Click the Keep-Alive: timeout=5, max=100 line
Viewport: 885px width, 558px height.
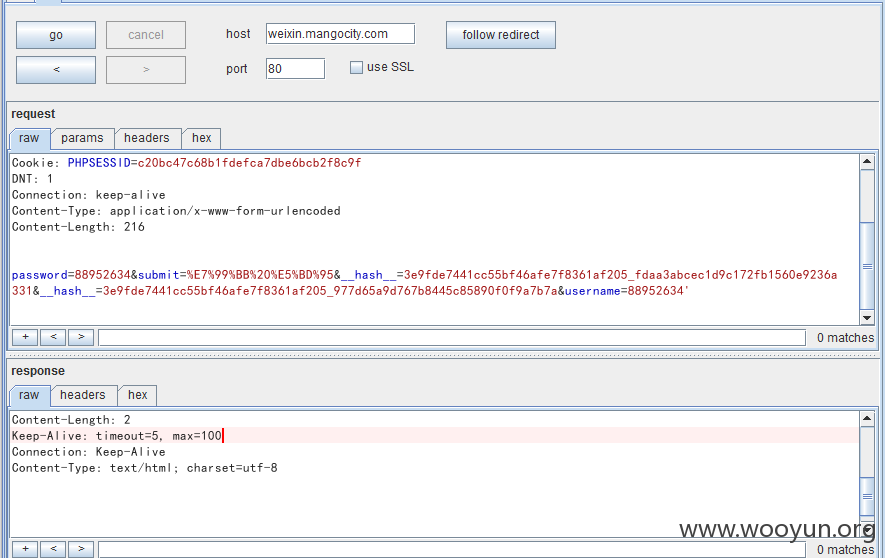[x=117, y=436]
